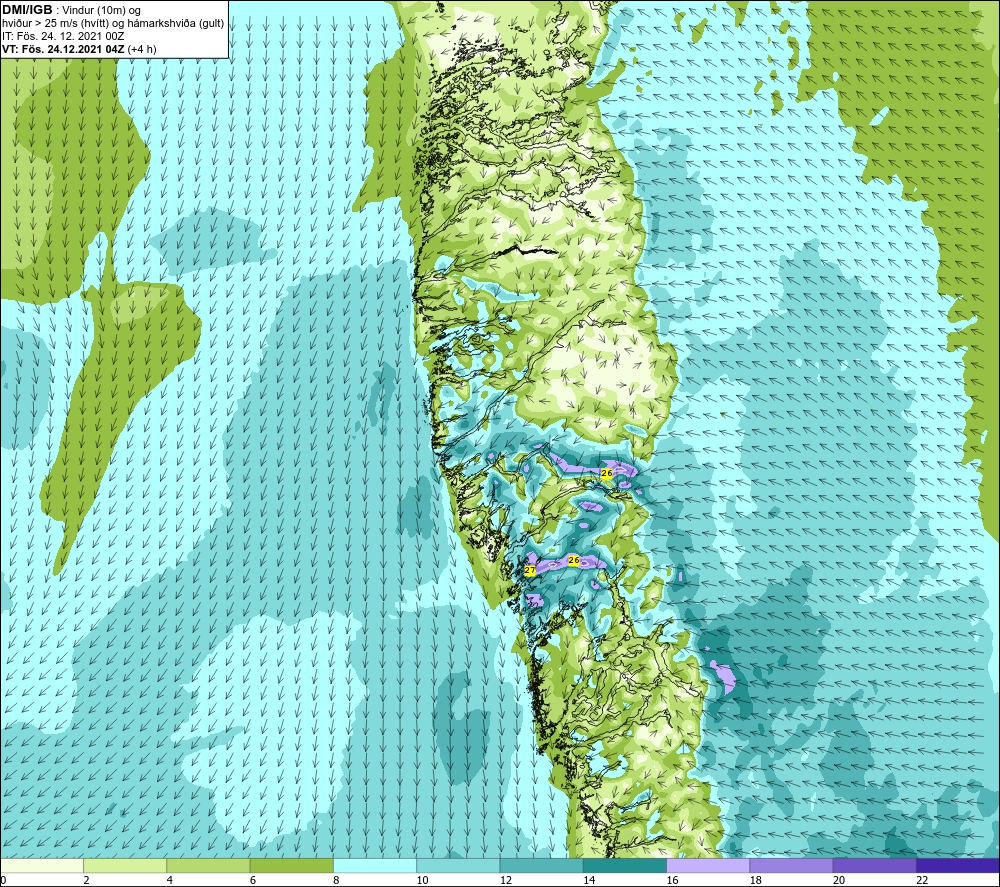Viewport: 1000px width, 887px height.
Task: Click the 18–20 m/s medium purple legend swatch
Action: pyautogui.click(x=791, y=865)
